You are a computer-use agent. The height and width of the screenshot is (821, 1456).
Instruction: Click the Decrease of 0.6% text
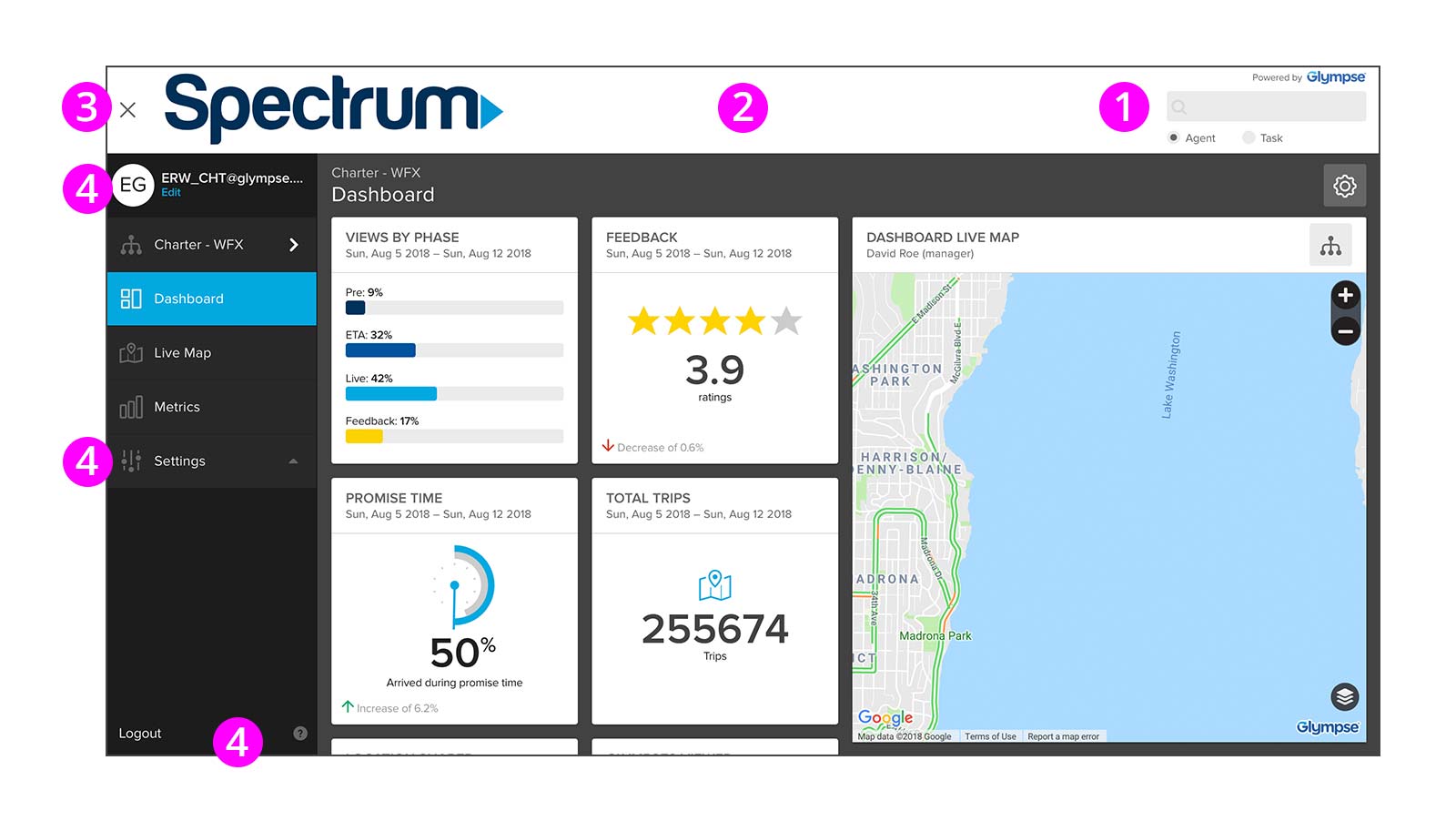point(661,448)
